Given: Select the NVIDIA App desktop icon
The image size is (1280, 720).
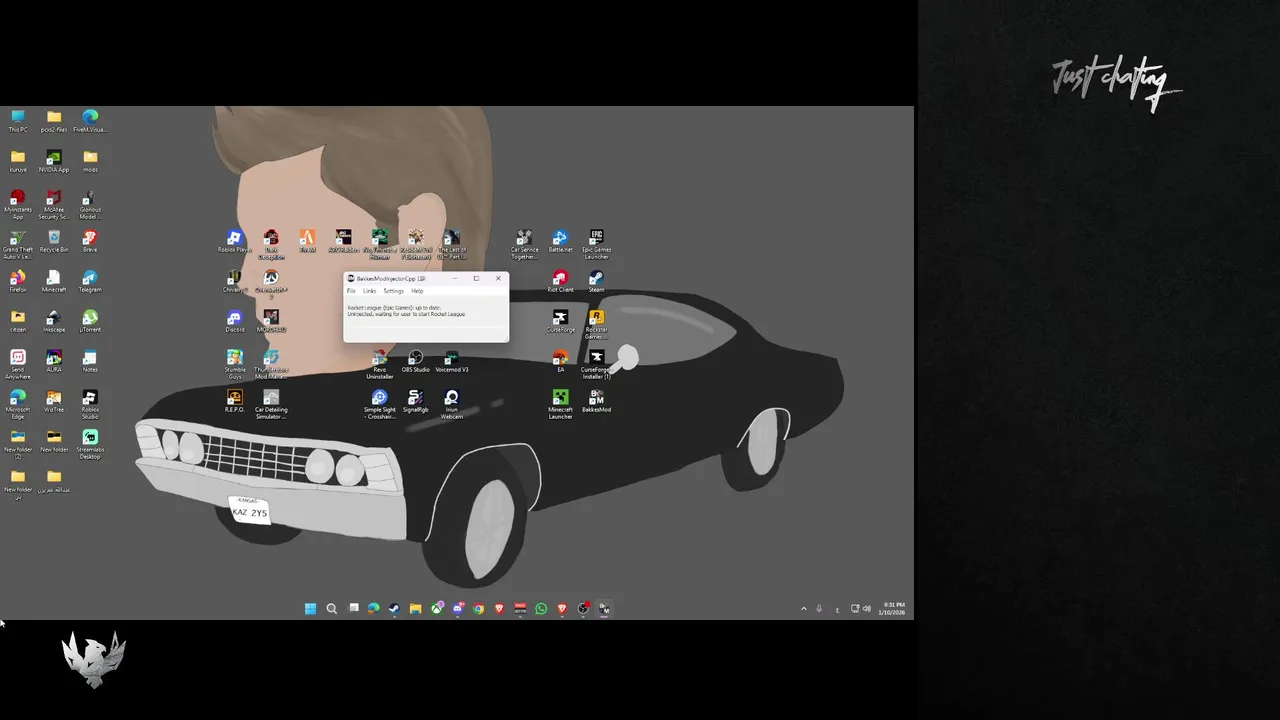Looking at the screenshot, I should click(x=54, y=161).
